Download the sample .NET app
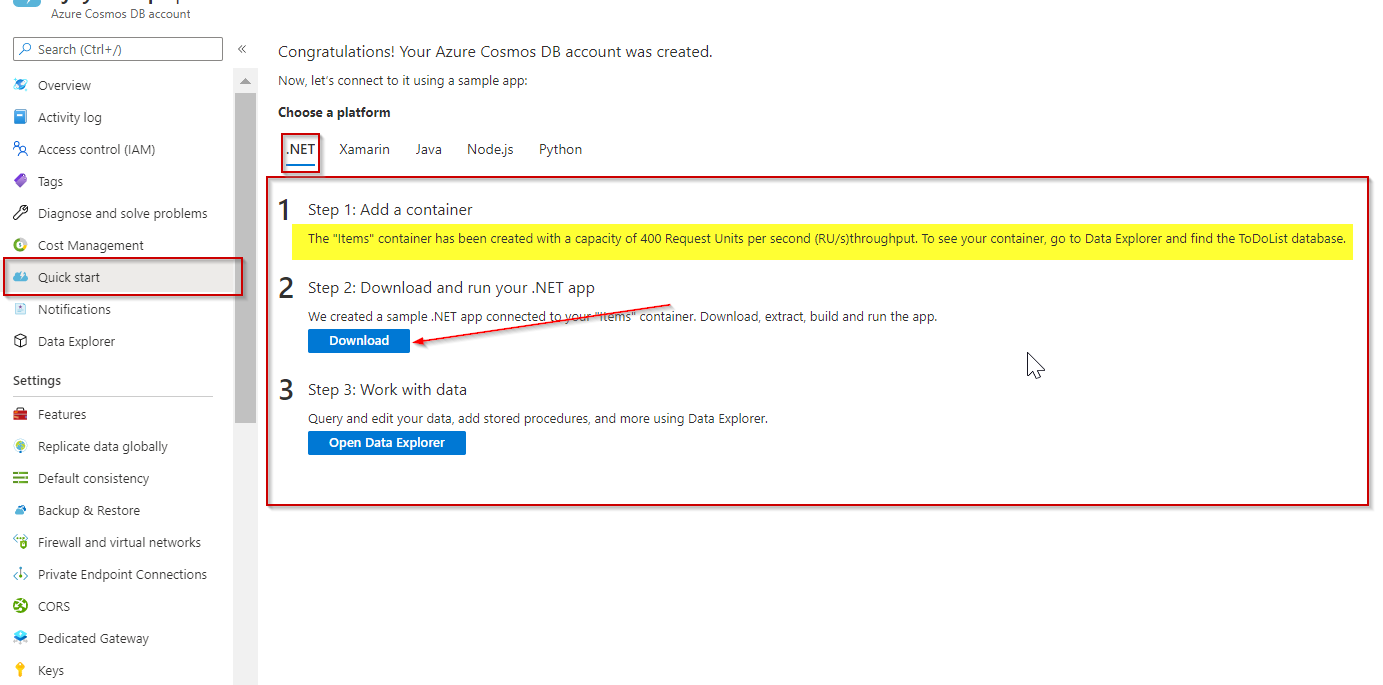Viewport: 1383px width, 685px height. 359,341
